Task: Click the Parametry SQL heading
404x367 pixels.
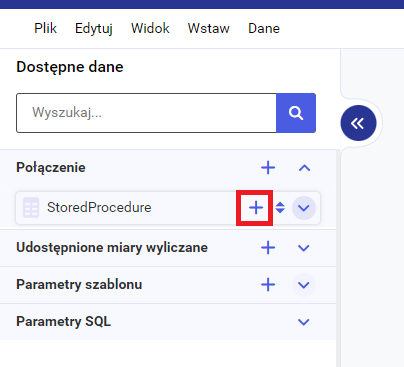Action: (x=63, y=322)
